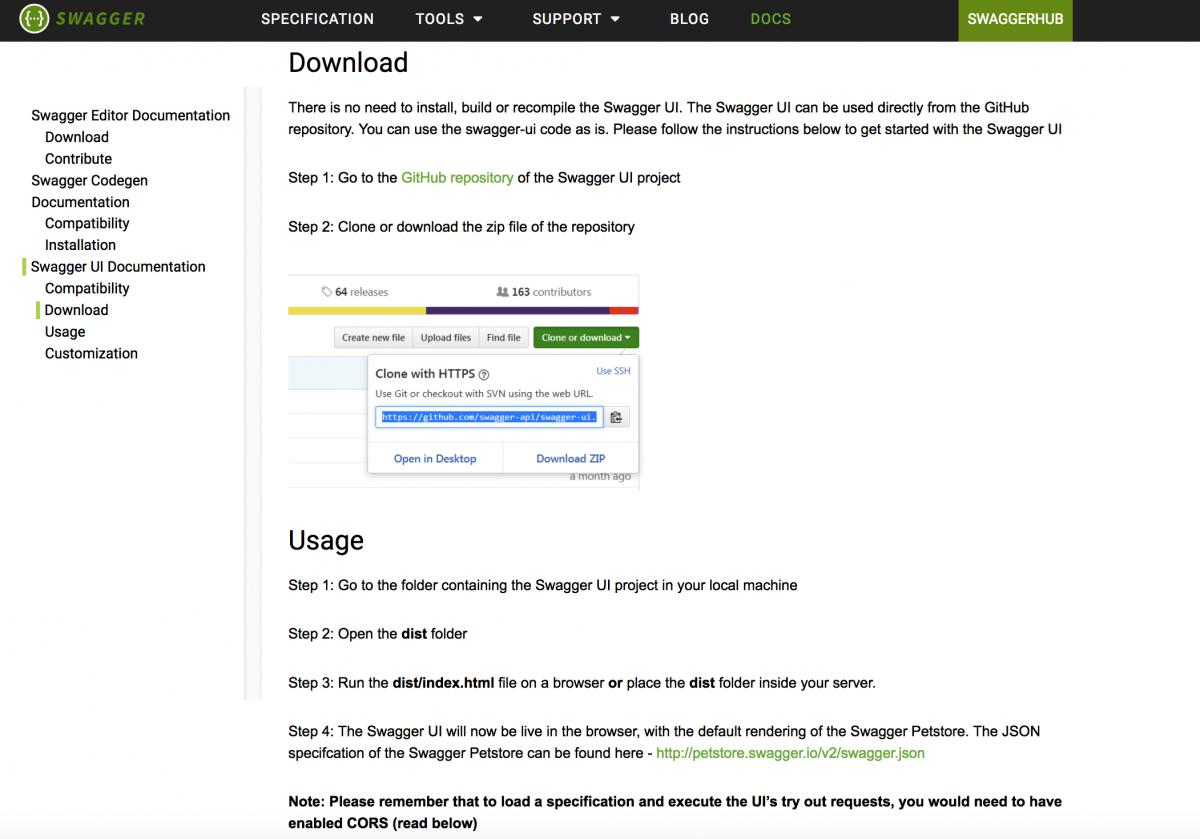Follow the GitHub repository link
1200x839 pixels.
[457, 177]
